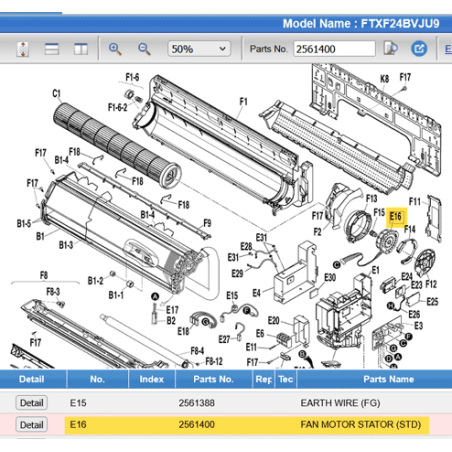Click the Parts No. input field
452x452 pixels.
[334, 49]
